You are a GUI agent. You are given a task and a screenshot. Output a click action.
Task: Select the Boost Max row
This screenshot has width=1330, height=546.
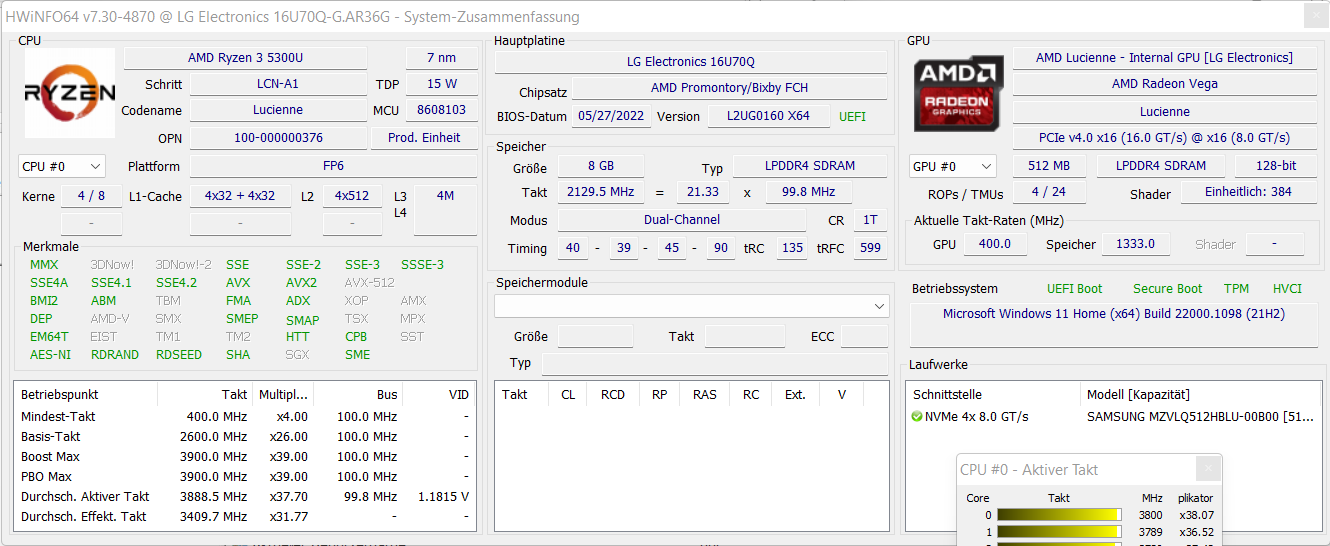click(x=245, y=457)
